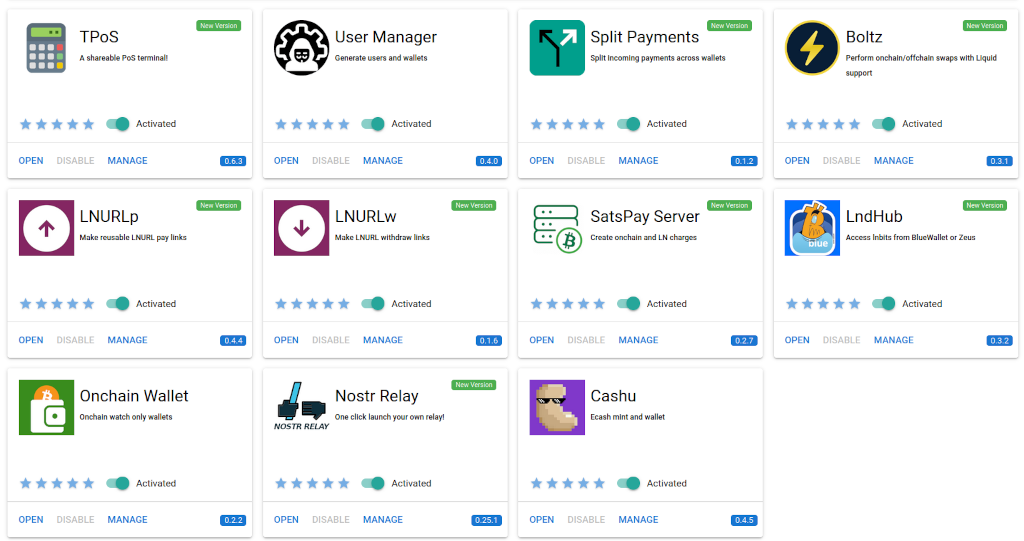
Task: Toggle the Boltz Activated switch
Action: point(884,123)
